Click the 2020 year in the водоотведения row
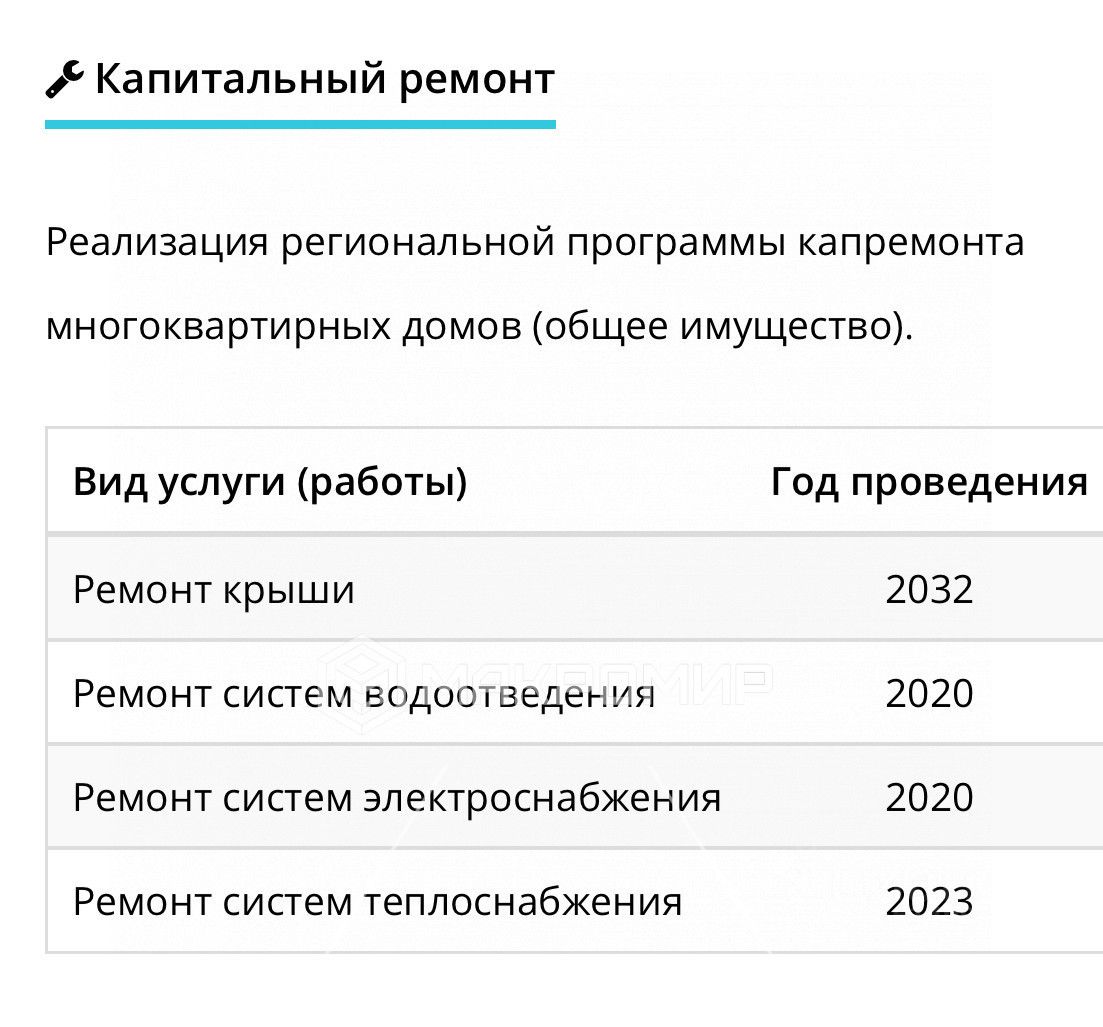 [929, 693]
